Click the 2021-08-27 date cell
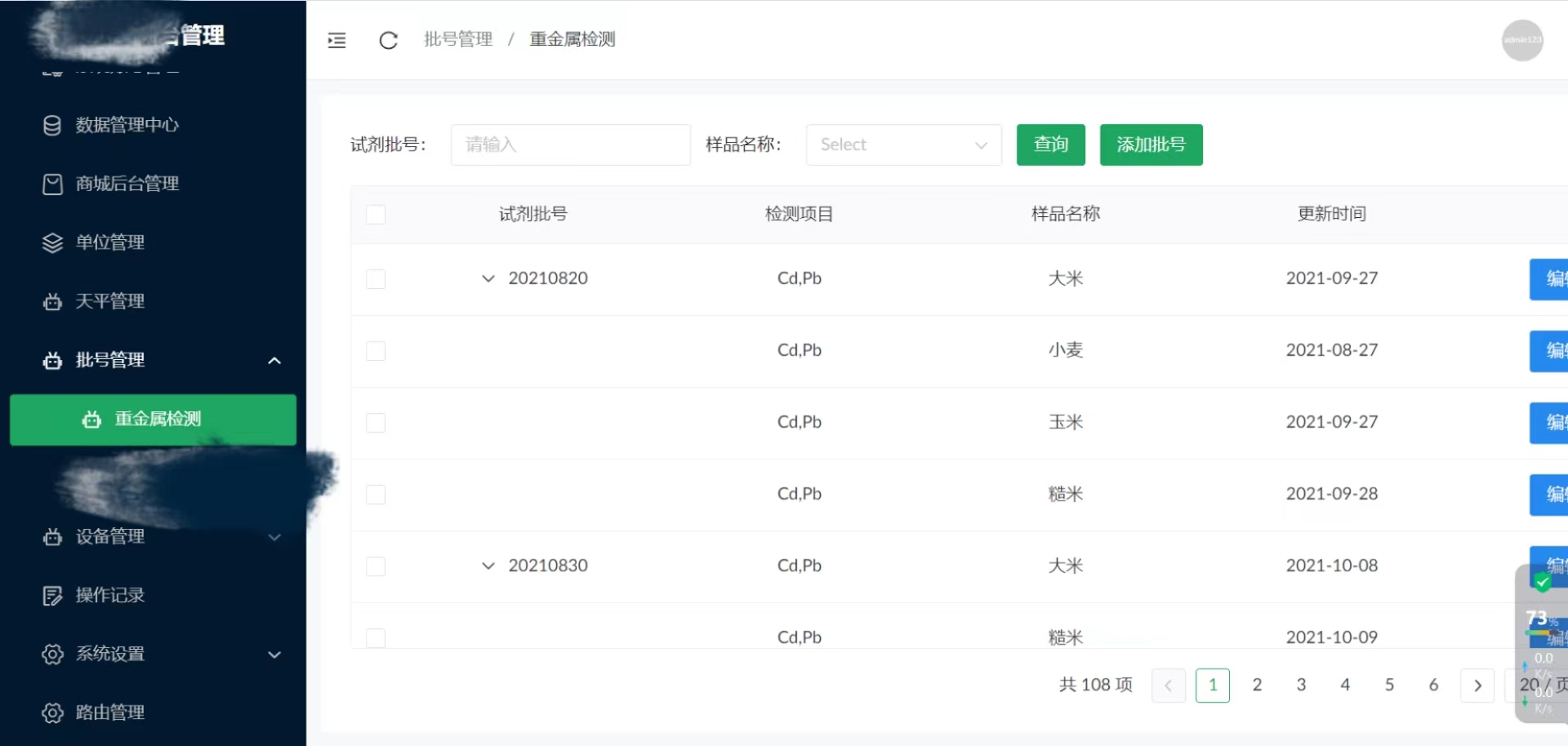 (1332, 350)
